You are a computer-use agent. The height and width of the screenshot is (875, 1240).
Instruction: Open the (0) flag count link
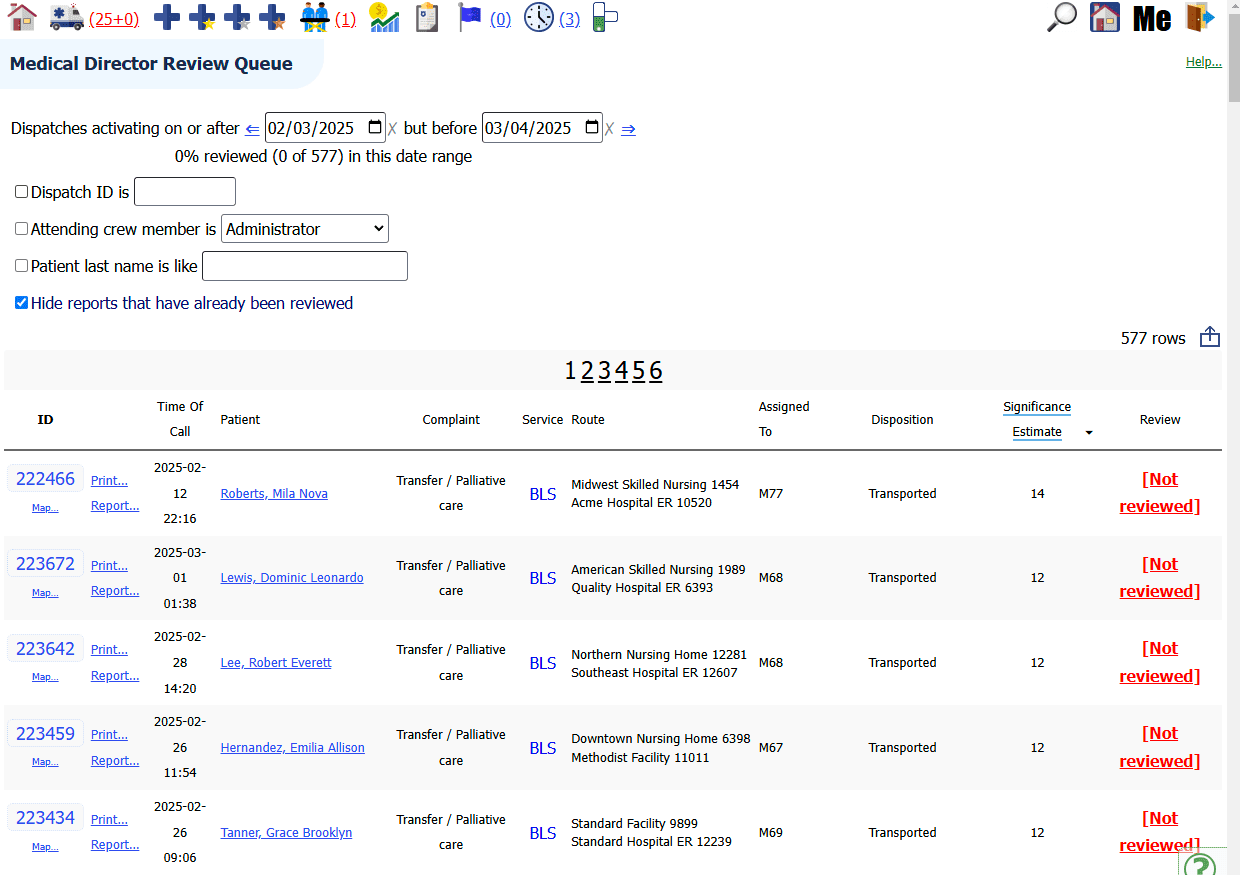click(x=500, y=19)
